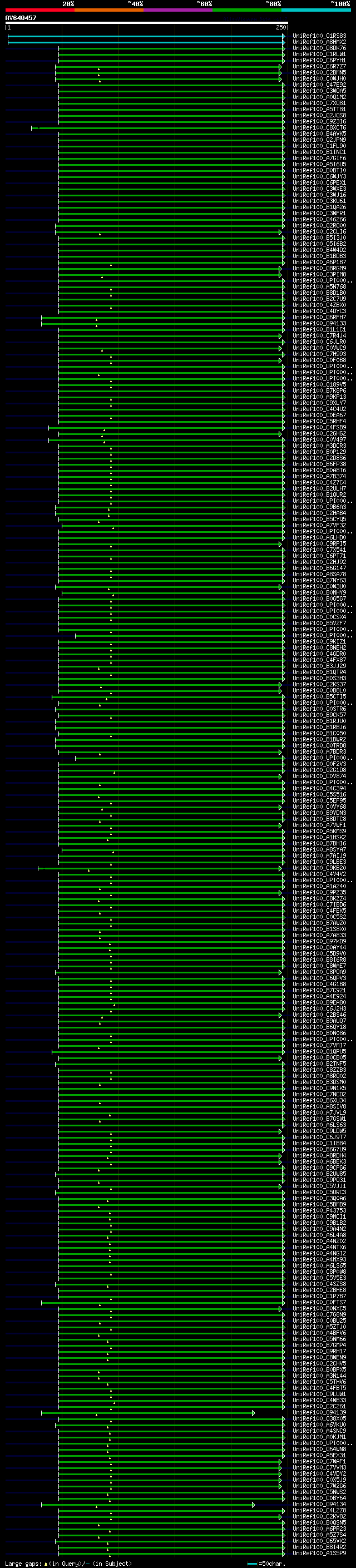Select hit UniRef100_C4FSB9
The width and height of the screenshot is (356, 1568).
tap(319, 427)
